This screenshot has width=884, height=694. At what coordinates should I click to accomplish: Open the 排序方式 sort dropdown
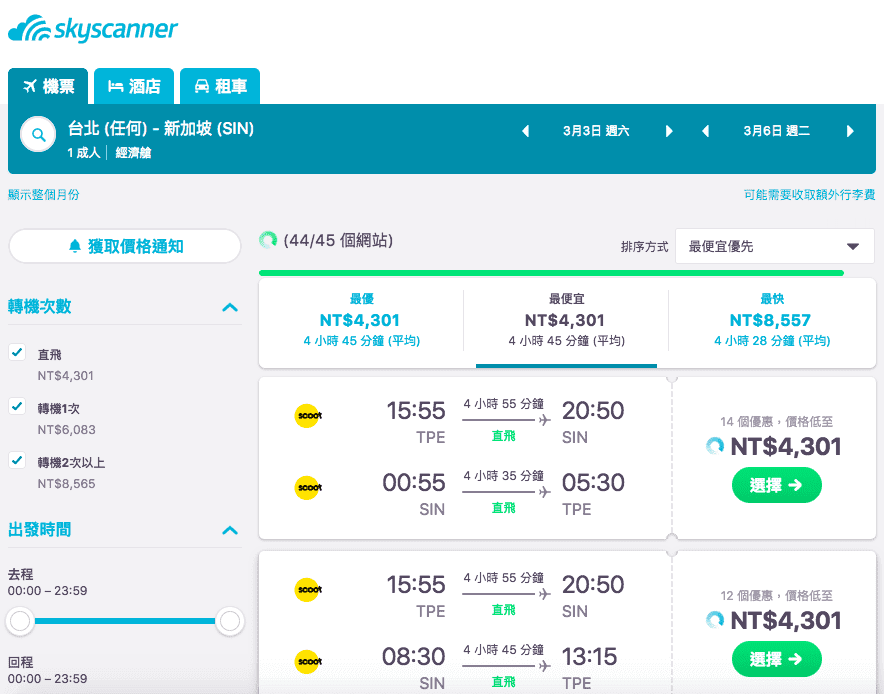point(775,246)
